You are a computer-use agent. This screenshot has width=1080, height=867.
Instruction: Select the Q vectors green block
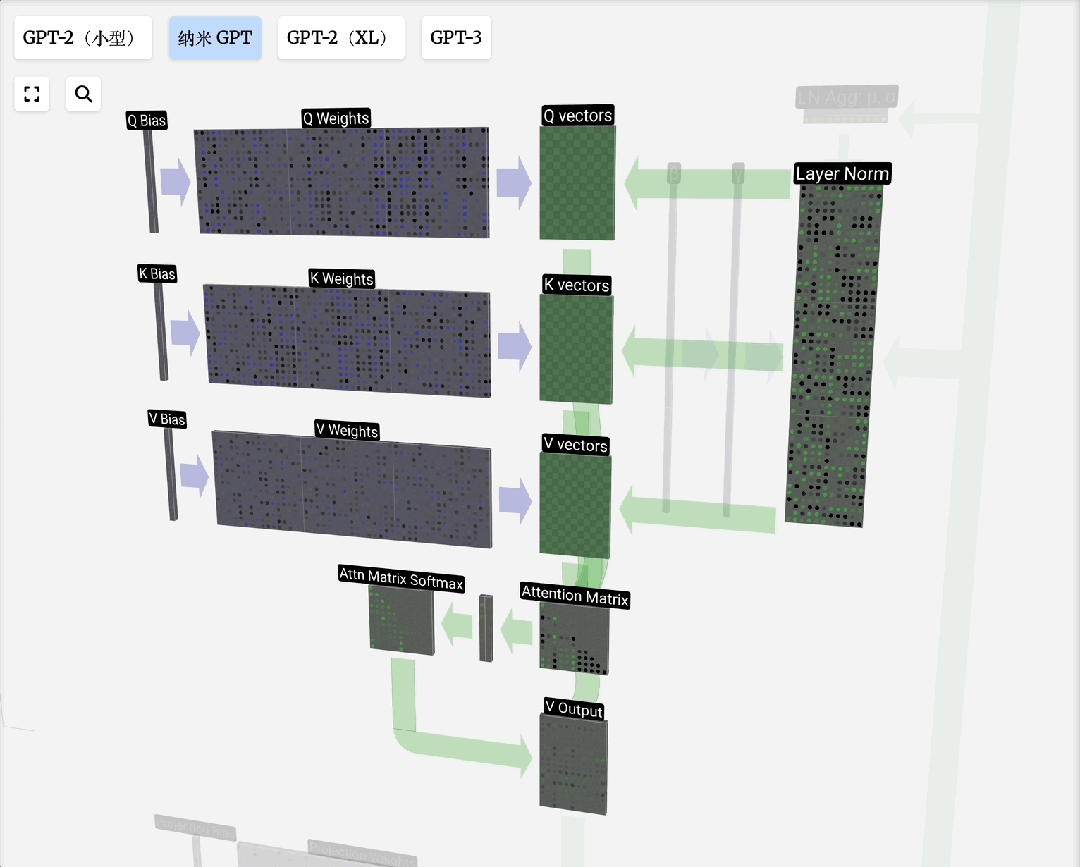pos(577,183)
